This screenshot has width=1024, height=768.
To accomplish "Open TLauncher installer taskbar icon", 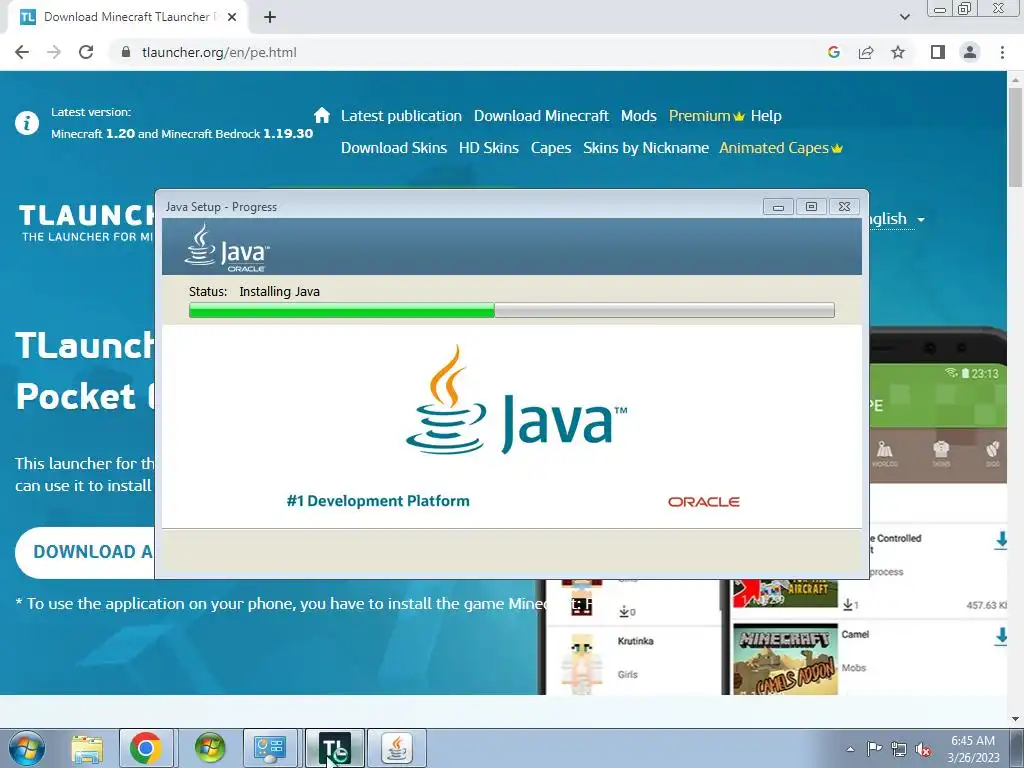I will click(x=335, y=748).
